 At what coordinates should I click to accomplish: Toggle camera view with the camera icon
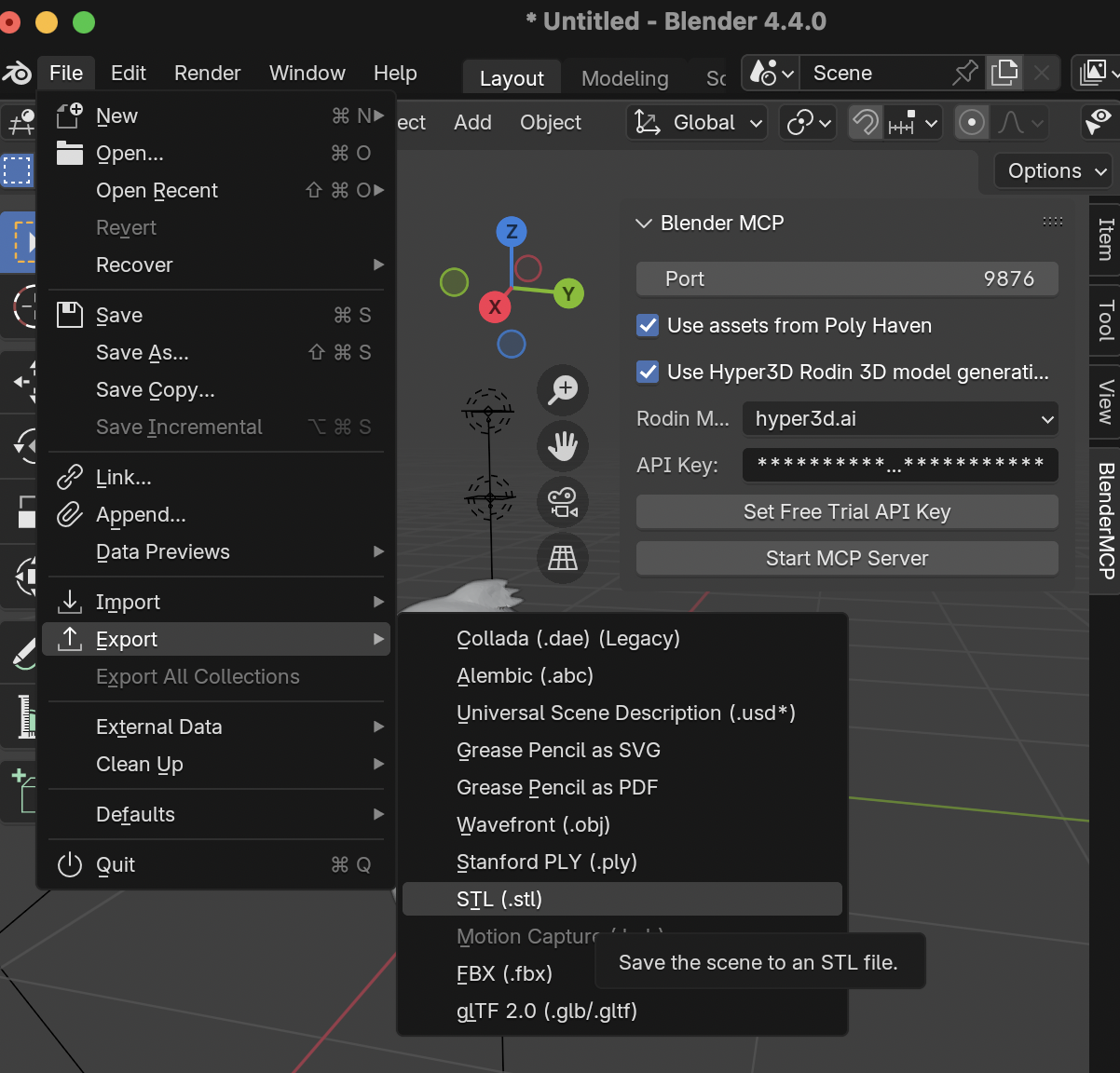562,502
